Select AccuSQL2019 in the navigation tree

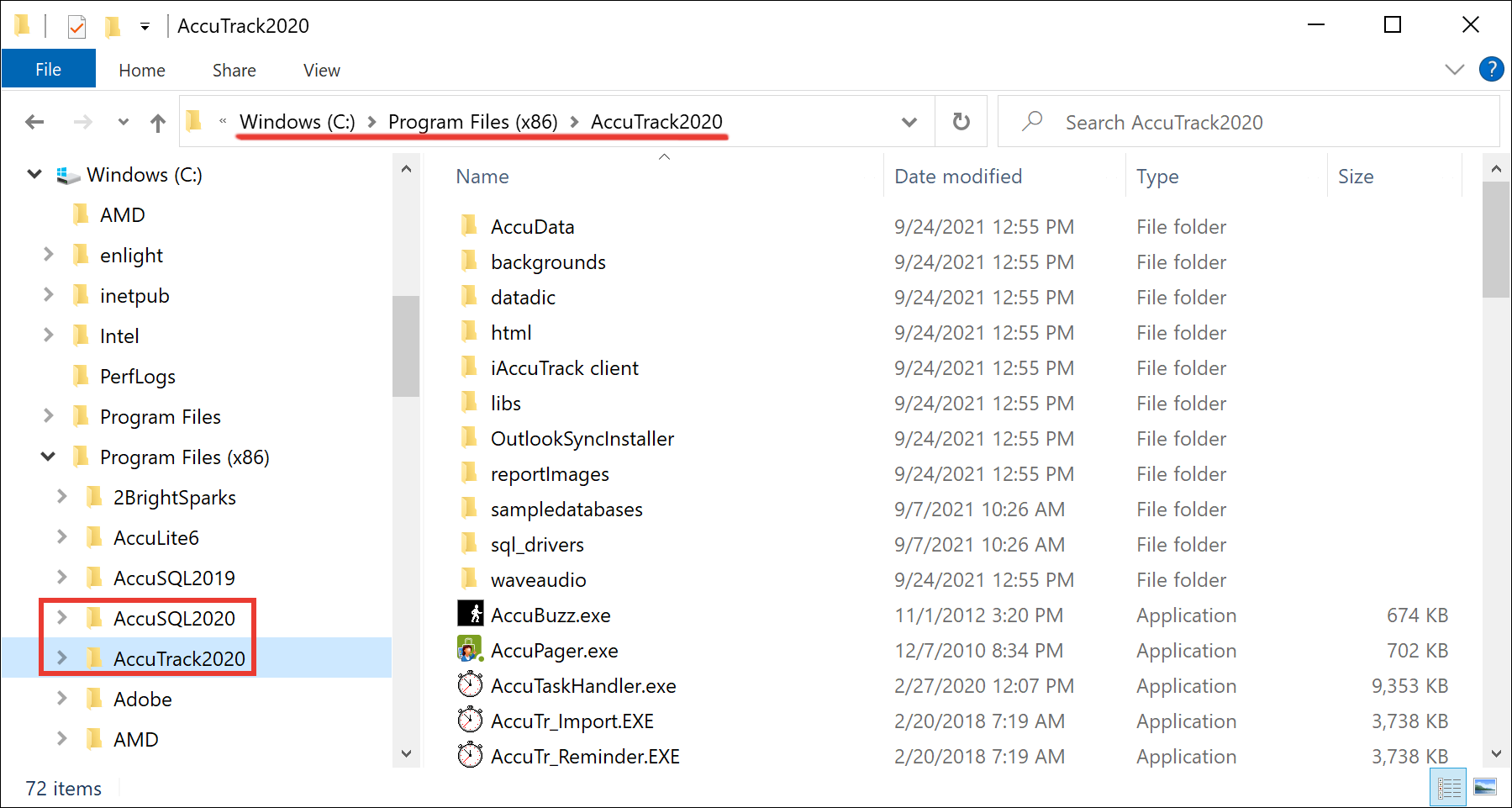174,578
